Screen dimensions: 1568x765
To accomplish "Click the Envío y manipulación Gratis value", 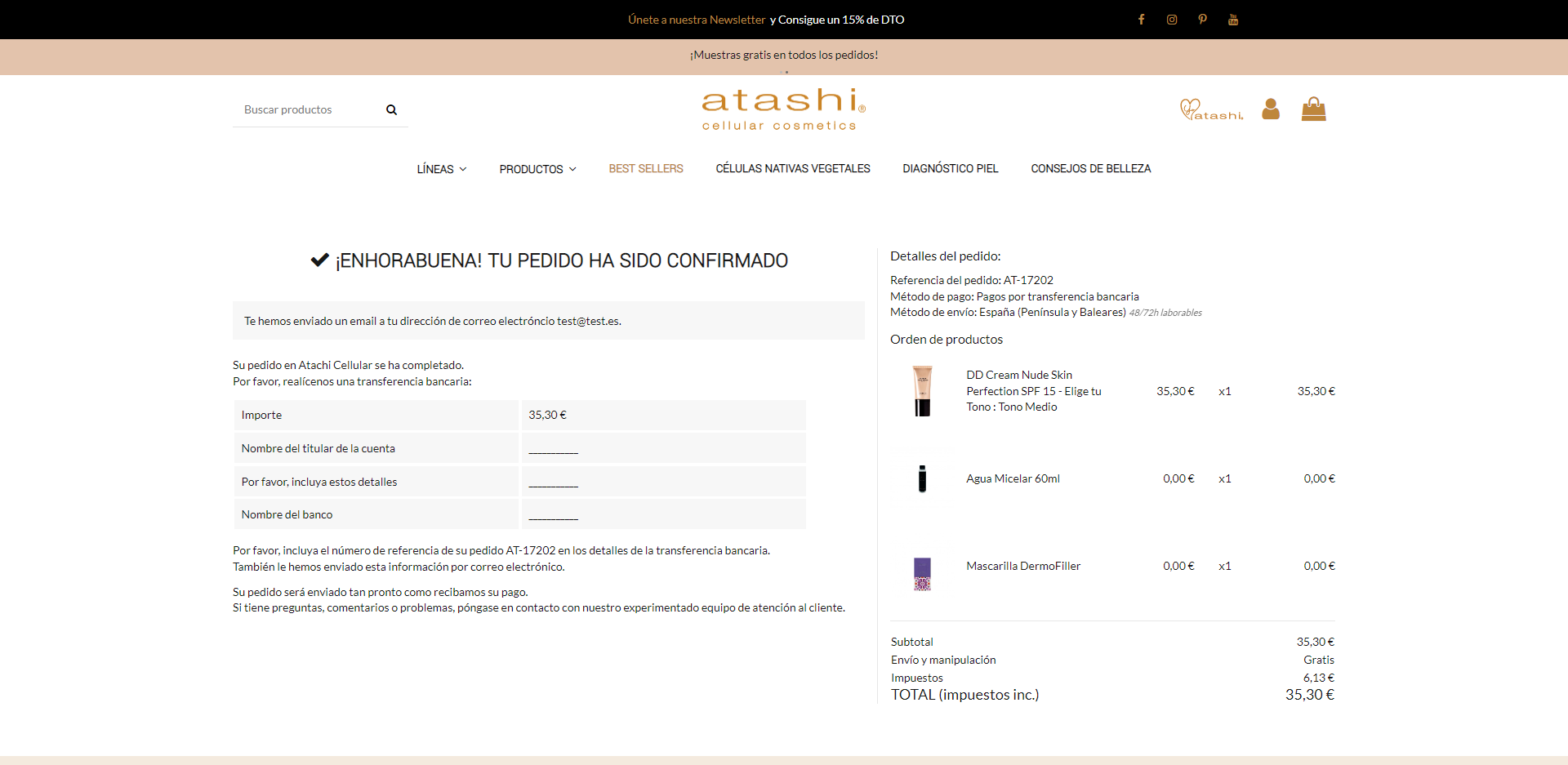I will [x=1319, y=660].
